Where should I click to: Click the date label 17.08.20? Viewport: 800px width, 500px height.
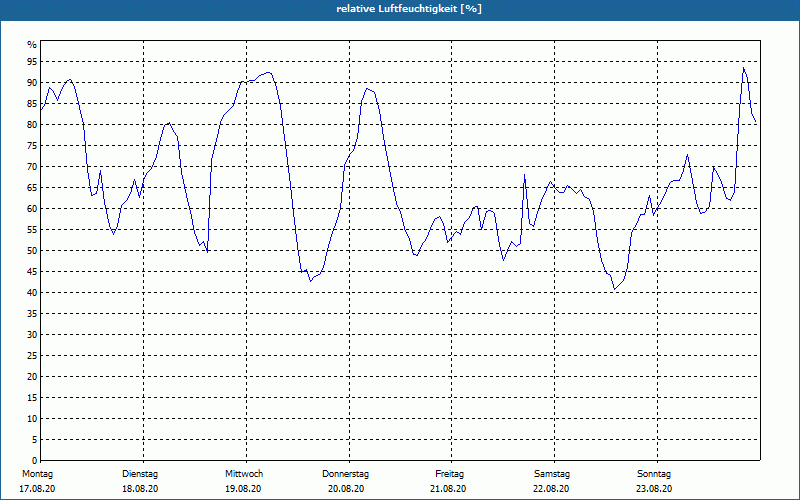click(x=37, y=489)
